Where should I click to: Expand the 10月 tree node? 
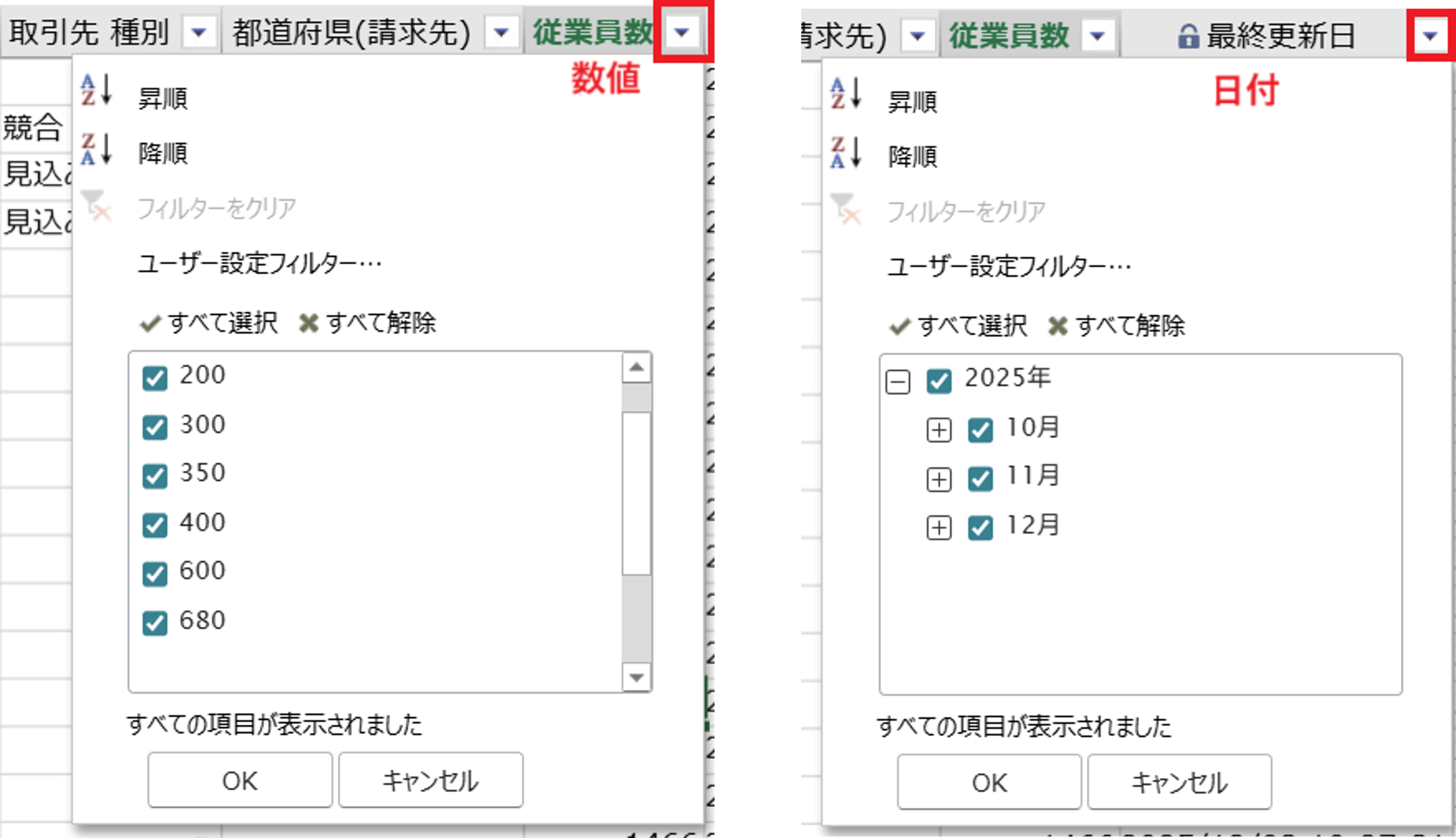click(939, 430)
